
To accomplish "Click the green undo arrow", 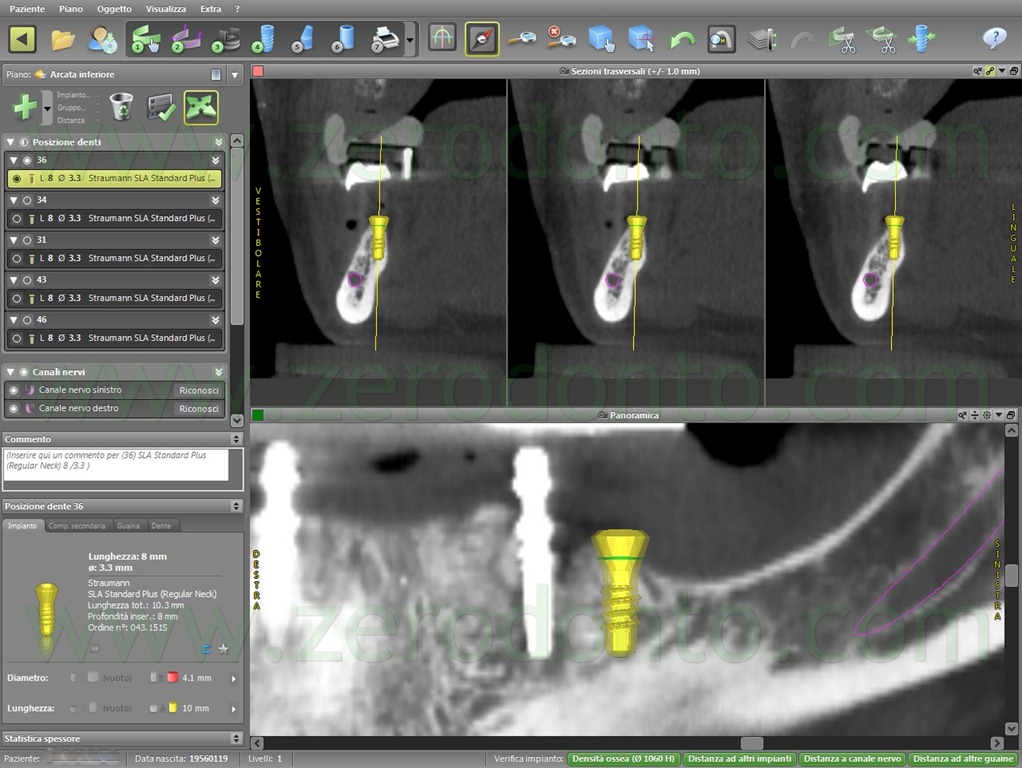I will tap(682, 40).
